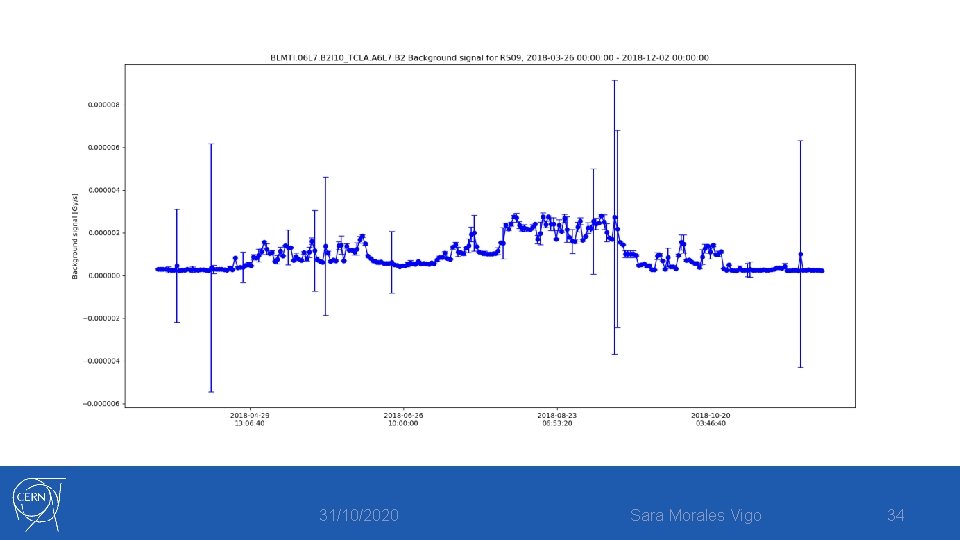
Task: Click the y-axis label Background signal [Gy/s]
Action: click(x=75, y=236)
